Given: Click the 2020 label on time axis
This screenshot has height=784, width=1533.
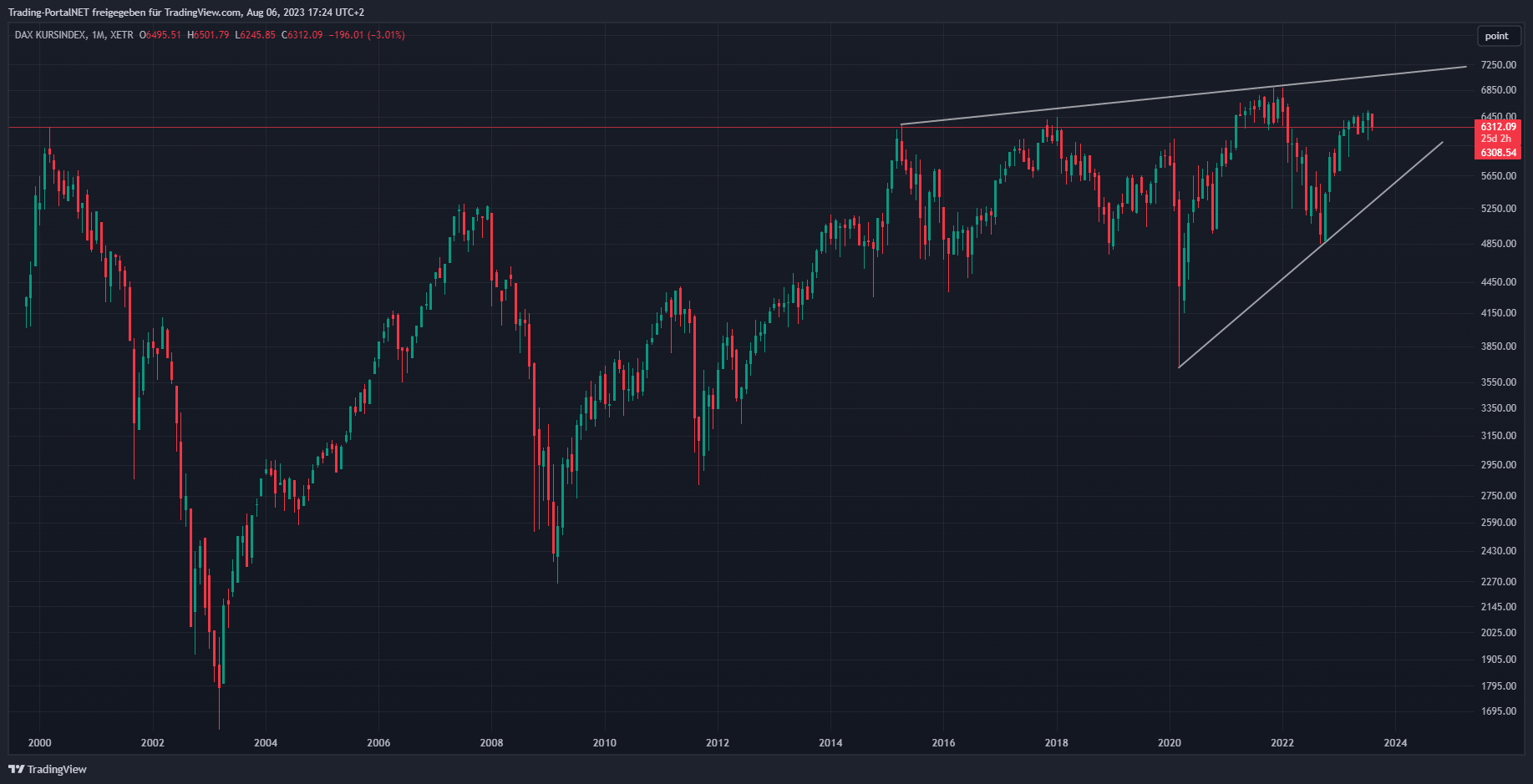Looking at the screenshot, I should pos(1170,743).
